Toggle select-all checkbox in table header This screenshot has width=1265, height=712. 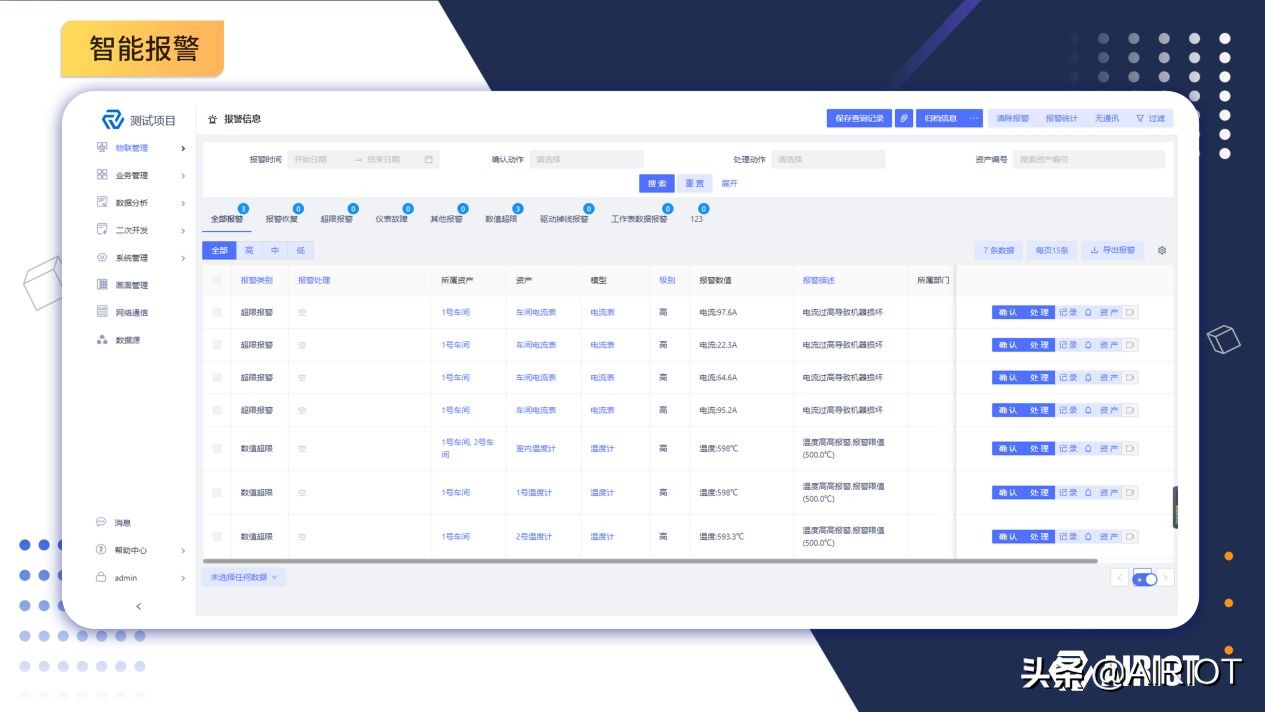point(217,280)
